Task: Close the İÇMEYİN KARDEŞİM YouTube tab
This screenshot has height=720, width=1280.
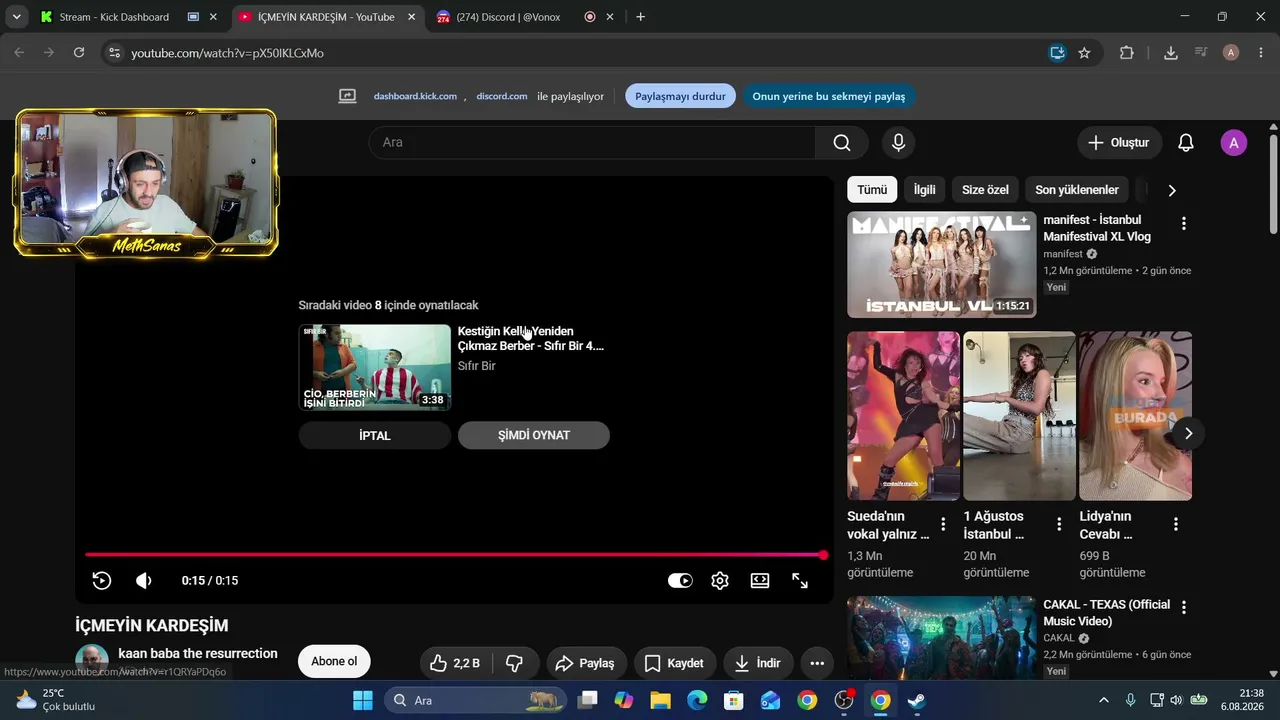Action: point(411,17)
